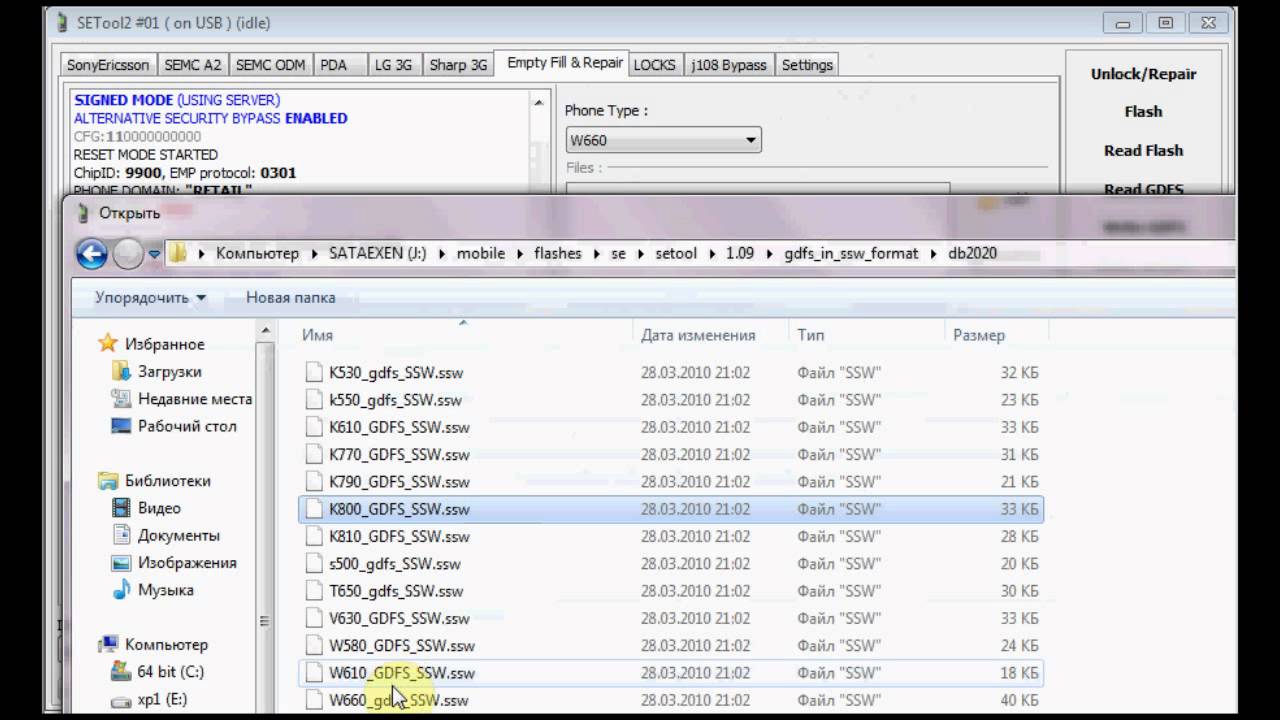Click 1.09 folder in address path
This screenshot has height=720, width=1280.
[740, 253]
